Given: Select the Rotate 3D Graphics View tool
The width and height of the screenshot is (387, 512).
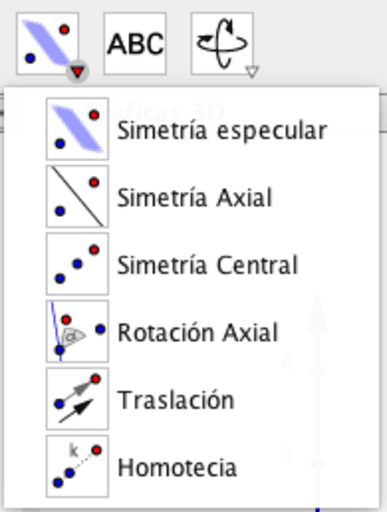Looking at the screenshot, I should tap(222, 44).
